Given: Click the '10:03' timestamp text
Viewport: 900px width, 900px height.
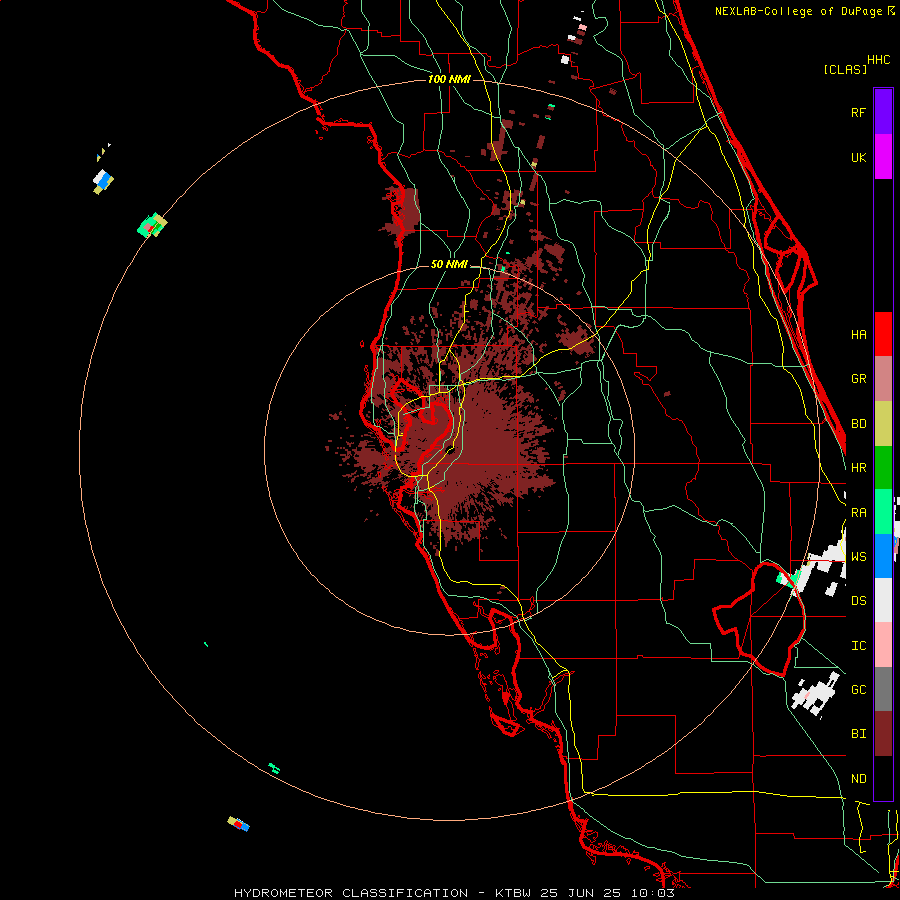Looking at the screenshot, I should [x=655, y=893].
